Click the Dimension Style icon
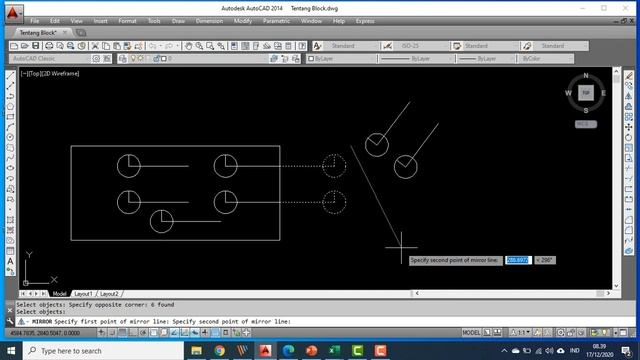Viewport: 640px width, 360px height. point(387,46)
